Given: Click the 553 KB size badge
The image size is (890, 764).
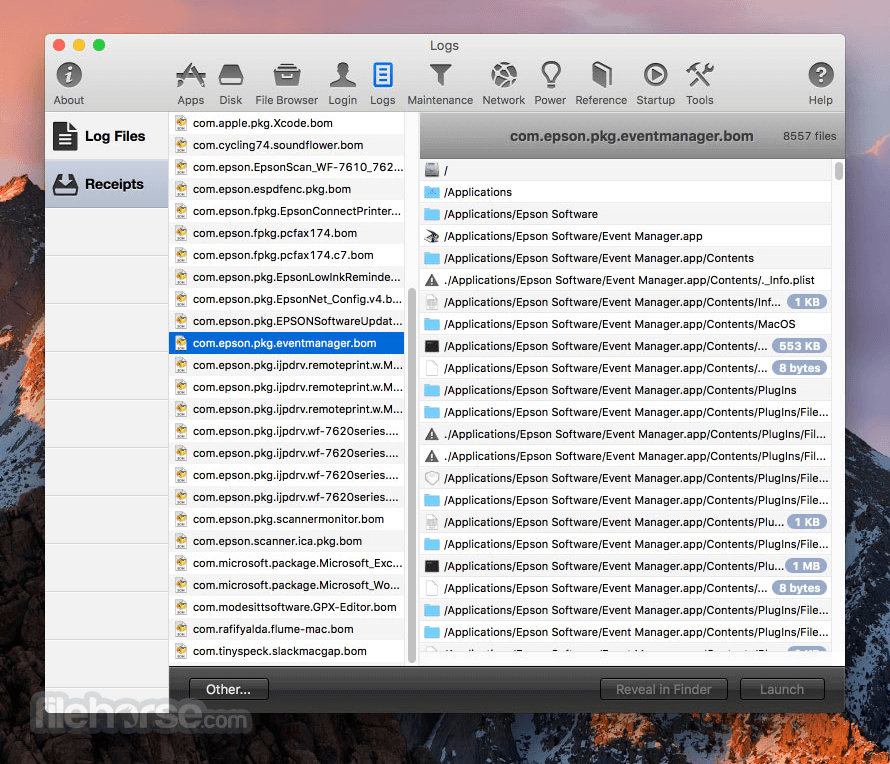Looking at the screenshot, I should click(x=799, y=346).
